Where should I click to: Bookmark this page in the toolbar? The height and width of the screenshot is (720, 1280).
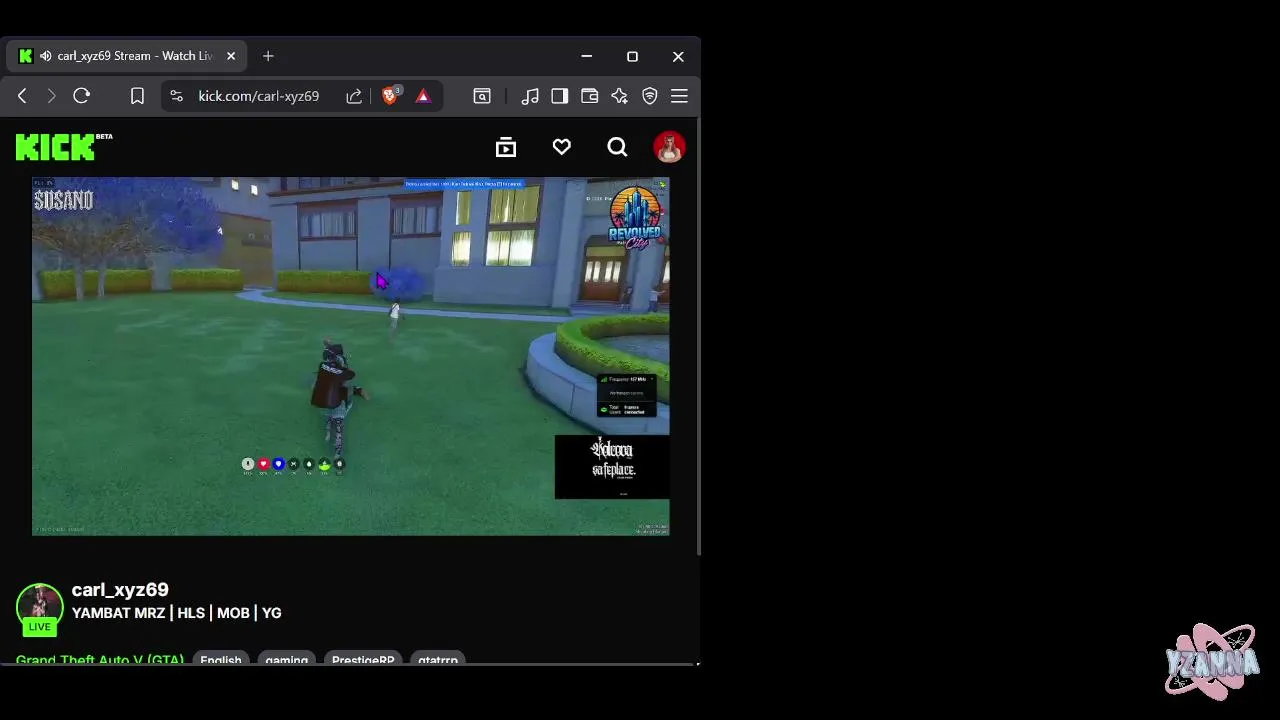coord(137,96)
